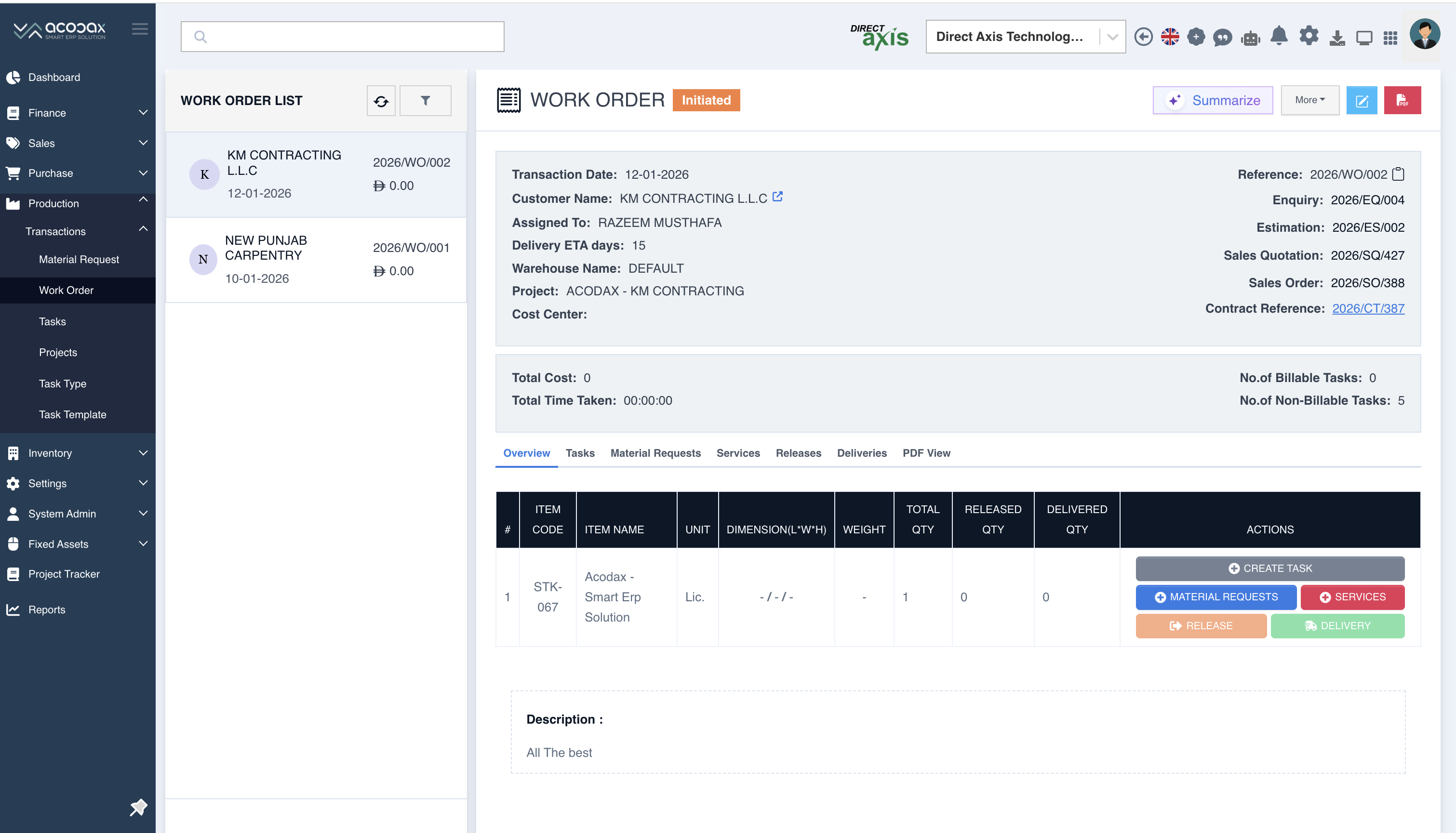
Task: Expand the System Admin menu
Action: tap(78, 514)
